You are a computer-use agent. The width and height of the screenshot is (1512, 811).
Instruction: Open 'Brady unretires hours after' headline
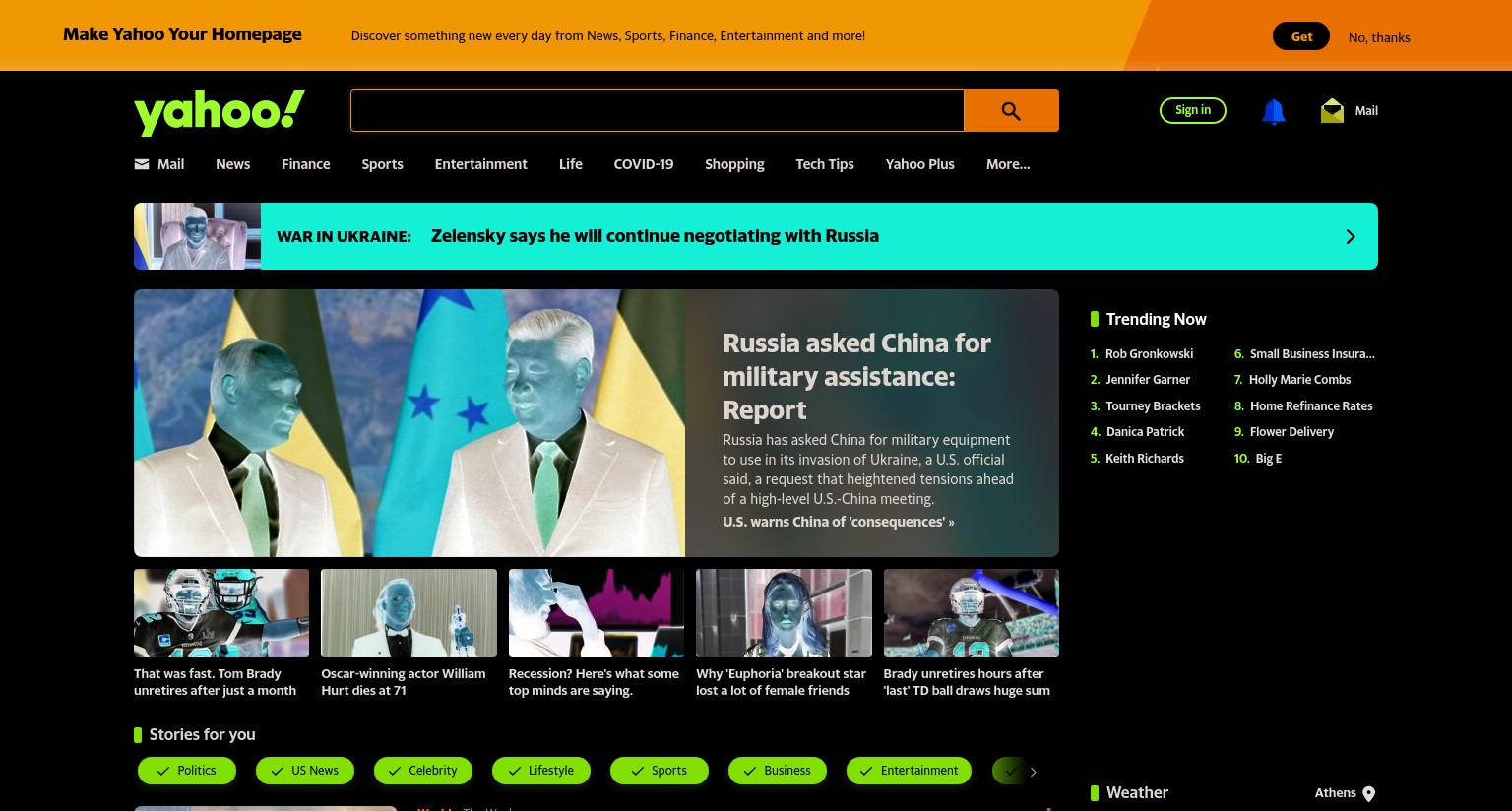pos(967,682)
